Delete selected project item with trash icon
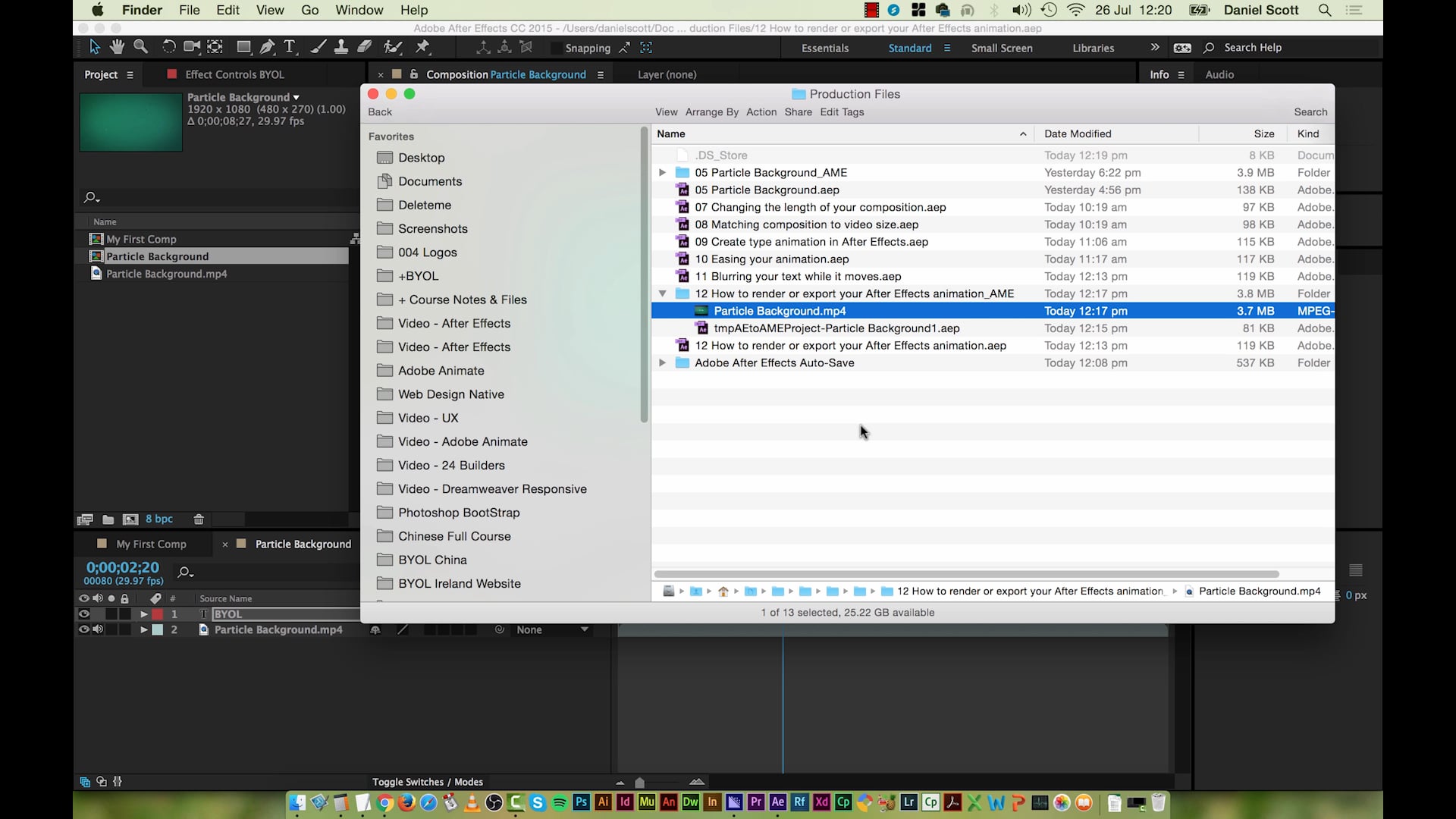Viewport: 1456px width, 819px height. 199,519
